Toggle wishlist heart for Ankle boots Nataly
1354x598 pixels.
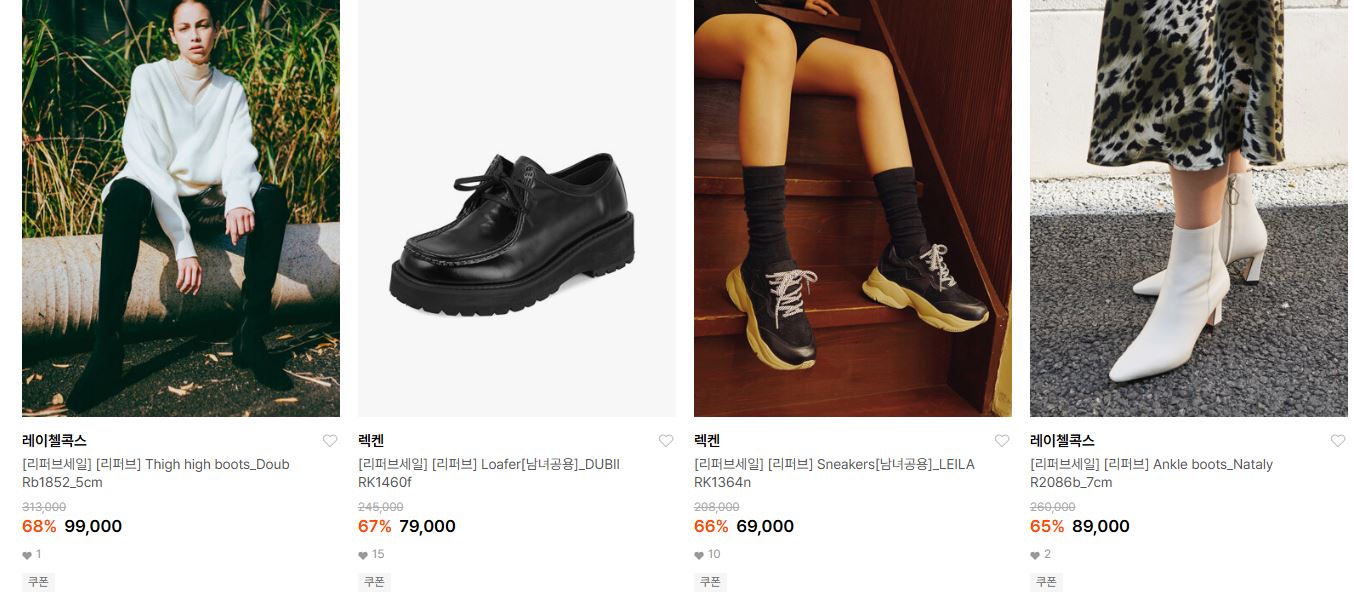1338,441
